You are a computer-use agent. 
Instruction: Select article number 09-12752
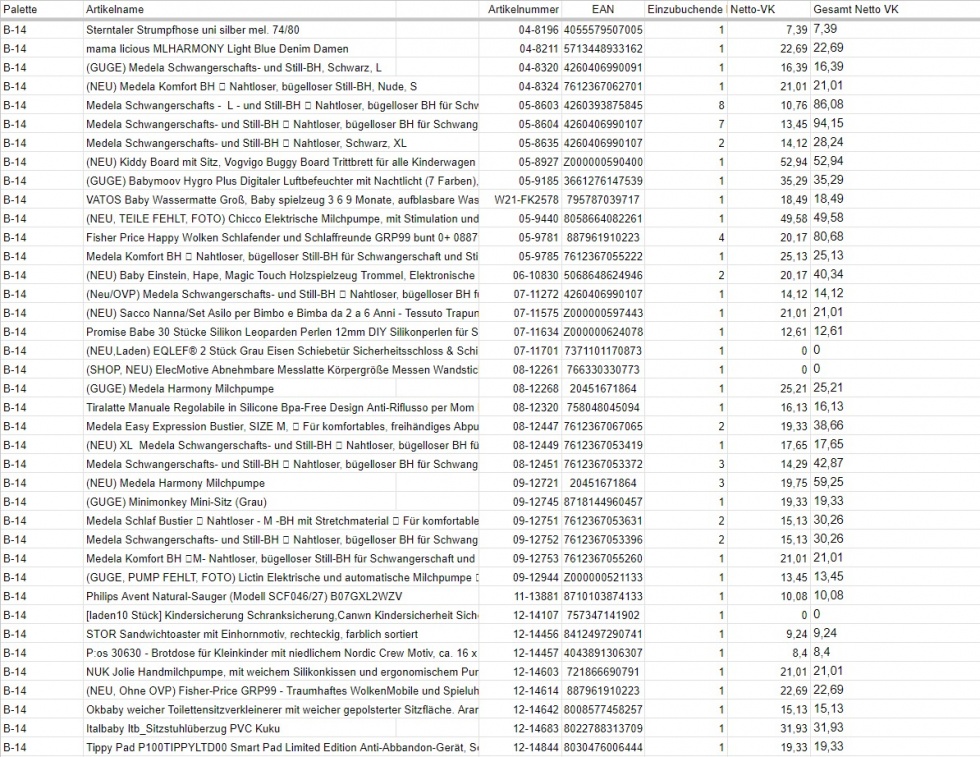click(x=536, y=539)
